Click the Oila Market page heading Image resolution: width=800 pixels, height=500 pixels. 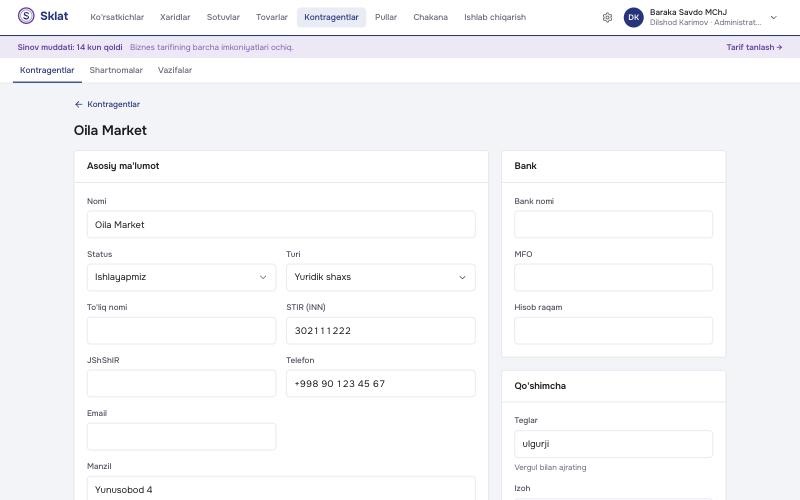point(110,130)
